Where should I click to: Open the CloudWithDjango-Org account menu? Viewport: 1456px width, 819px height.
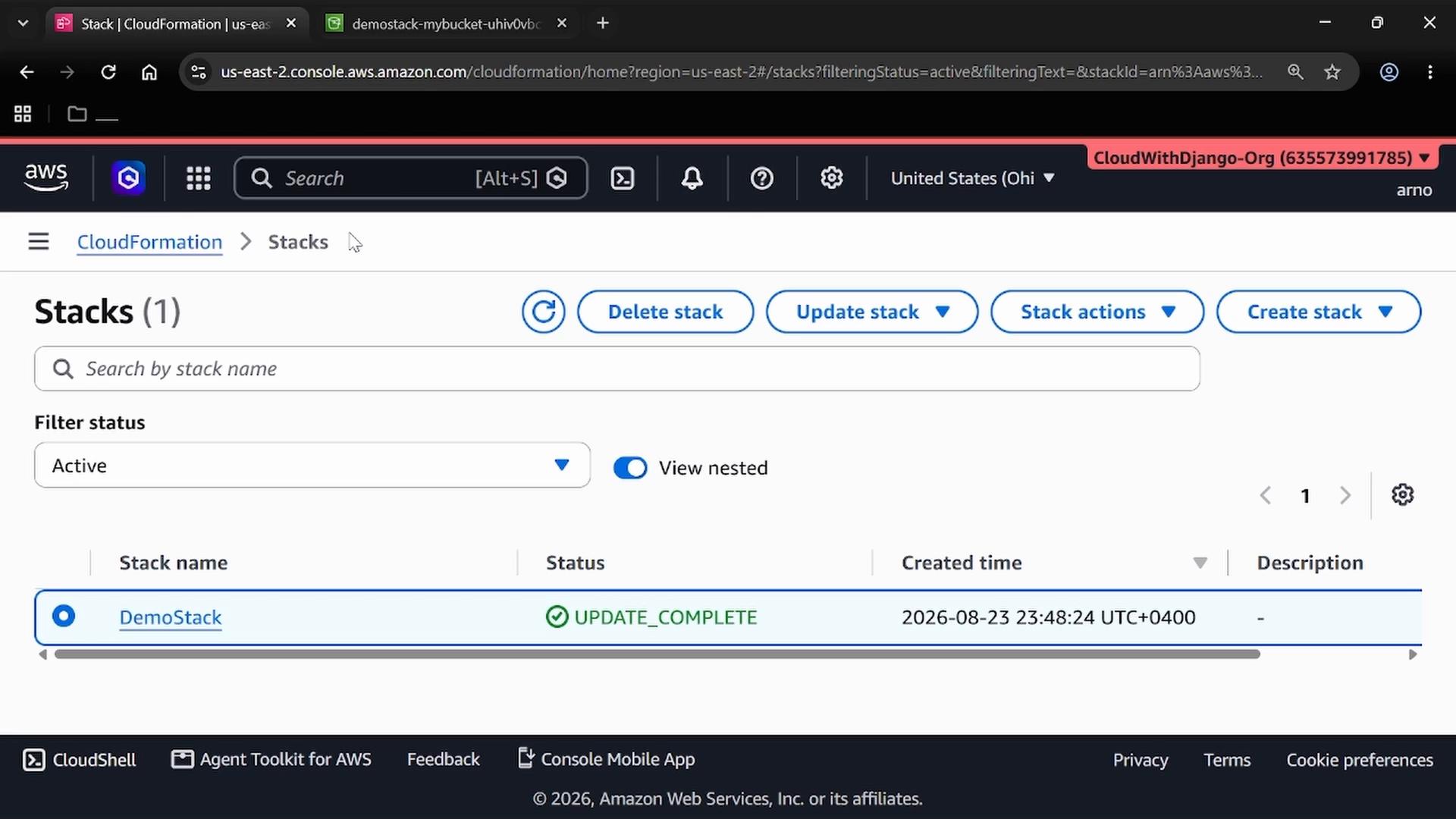1262,158
